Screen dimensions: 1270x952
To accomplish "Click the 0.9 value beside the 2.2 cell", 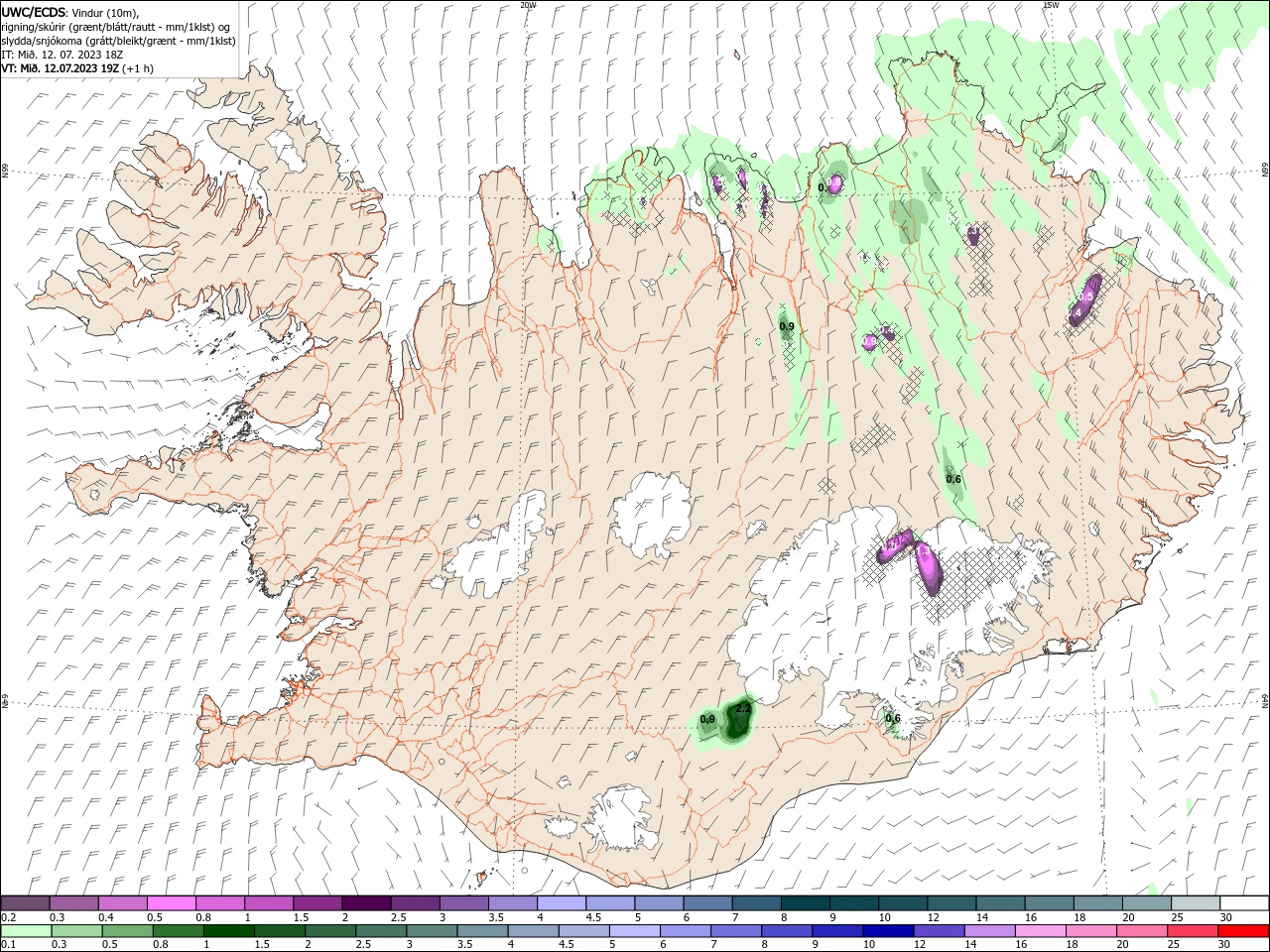I will tap(707, 719).
